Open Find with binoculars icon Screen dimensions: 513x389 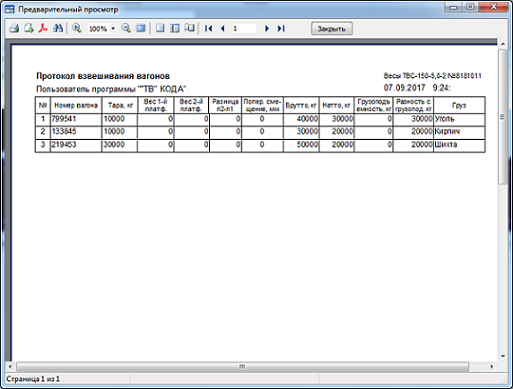click(x=58, y=28)
